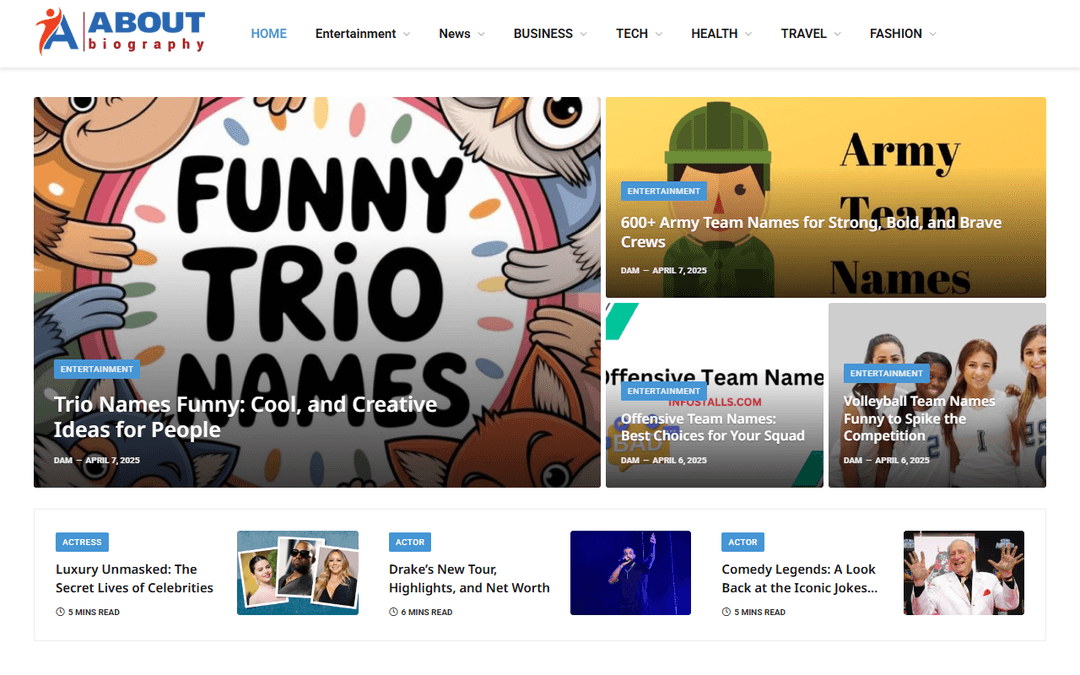Viewport: 1080px width, 675px height.
Task: Open the HEALTH menu
Action: pyautogui.click(x=714, y=34)
